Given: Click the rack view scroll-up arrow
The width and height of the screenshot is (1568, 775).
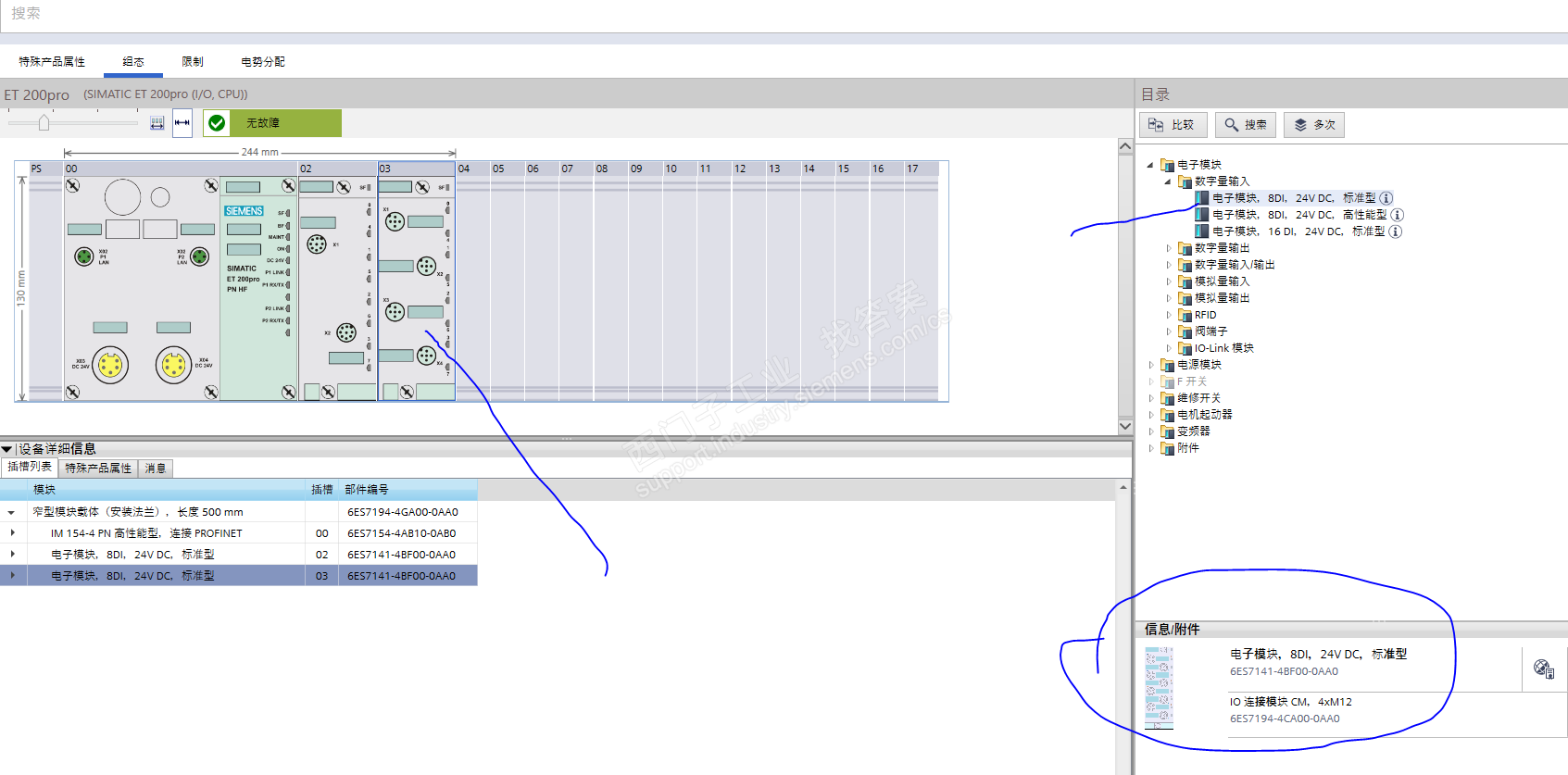Looking at the screenshot, I should [1125, 146].
